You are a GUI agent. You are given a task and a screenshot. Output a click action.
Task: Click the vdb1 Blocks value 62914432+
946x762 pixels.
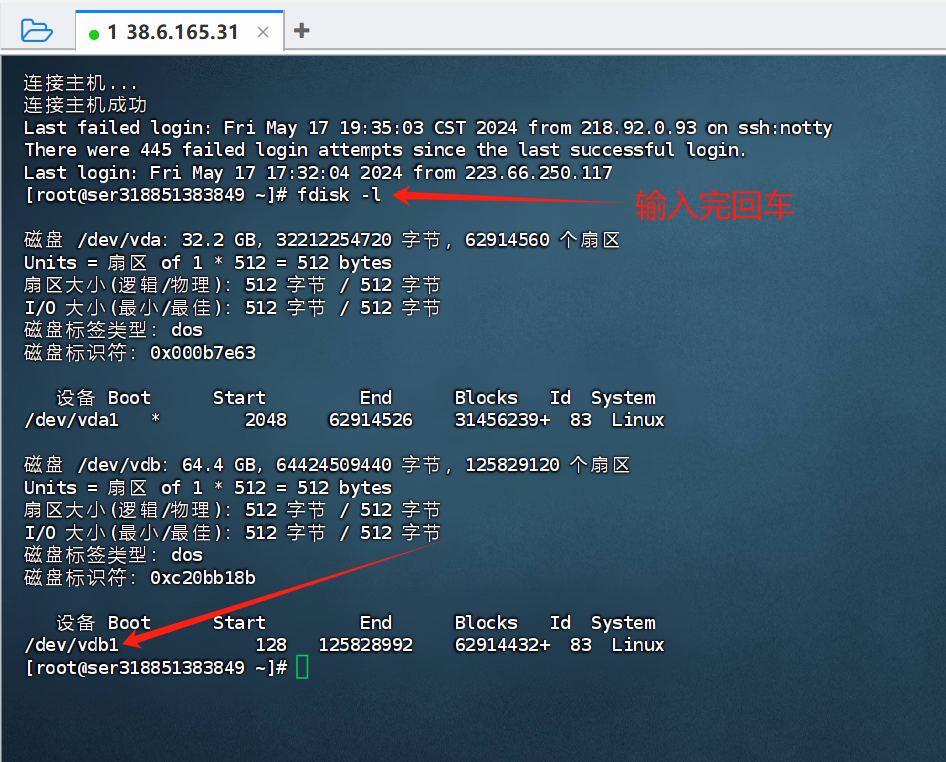[x=502, y=645]
